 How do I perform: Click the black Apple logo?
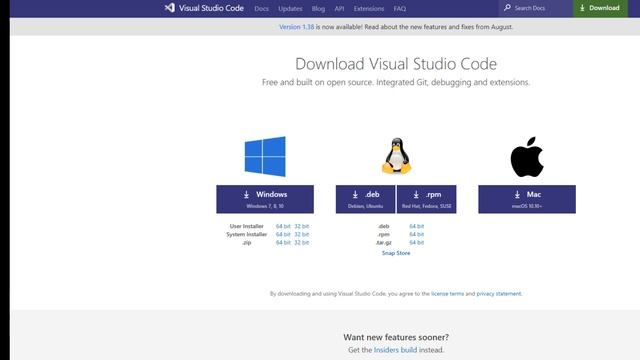(x=527, y=157)
